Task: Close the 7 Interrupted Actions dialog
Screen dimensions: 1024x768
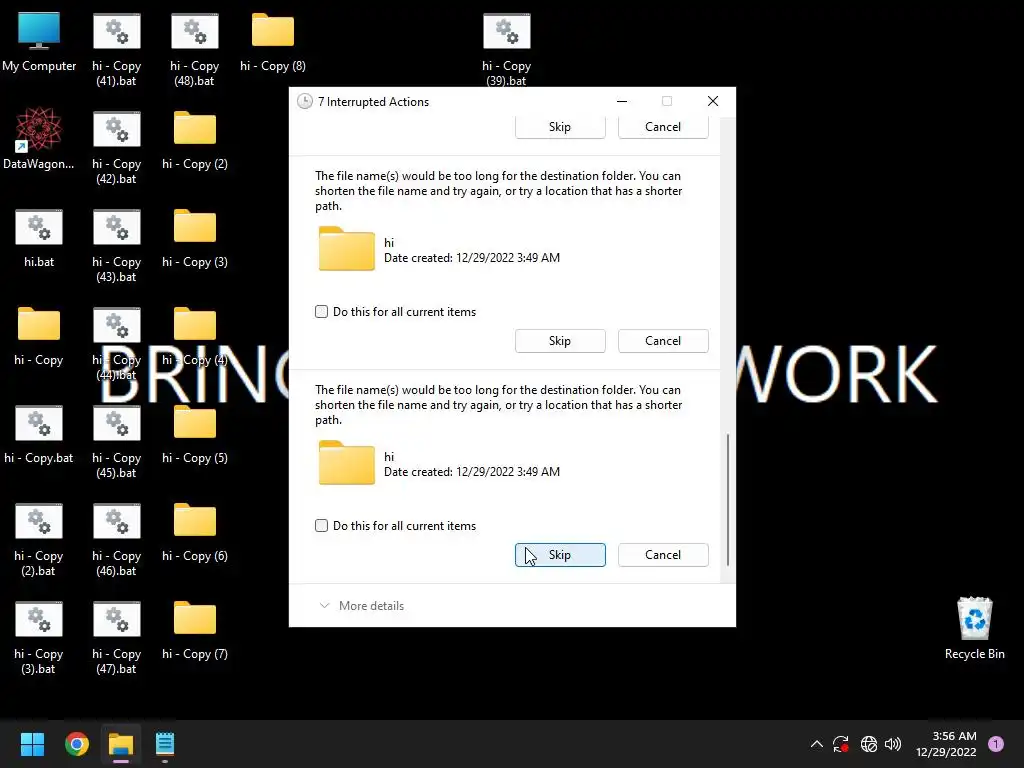Action: tap(713, 101)
